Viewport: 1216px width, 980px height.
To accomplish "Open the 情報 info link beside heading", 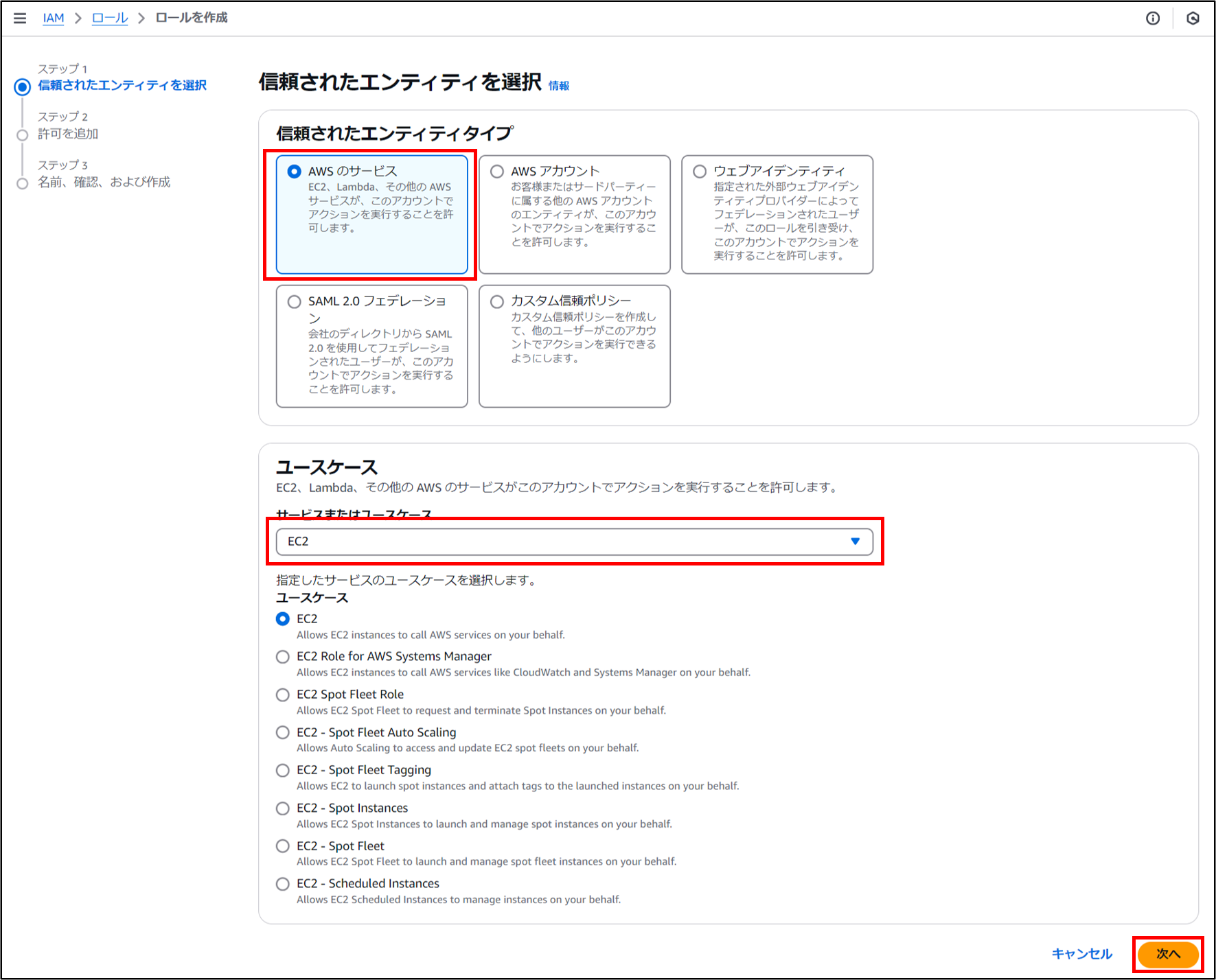I will coord(558,86).
